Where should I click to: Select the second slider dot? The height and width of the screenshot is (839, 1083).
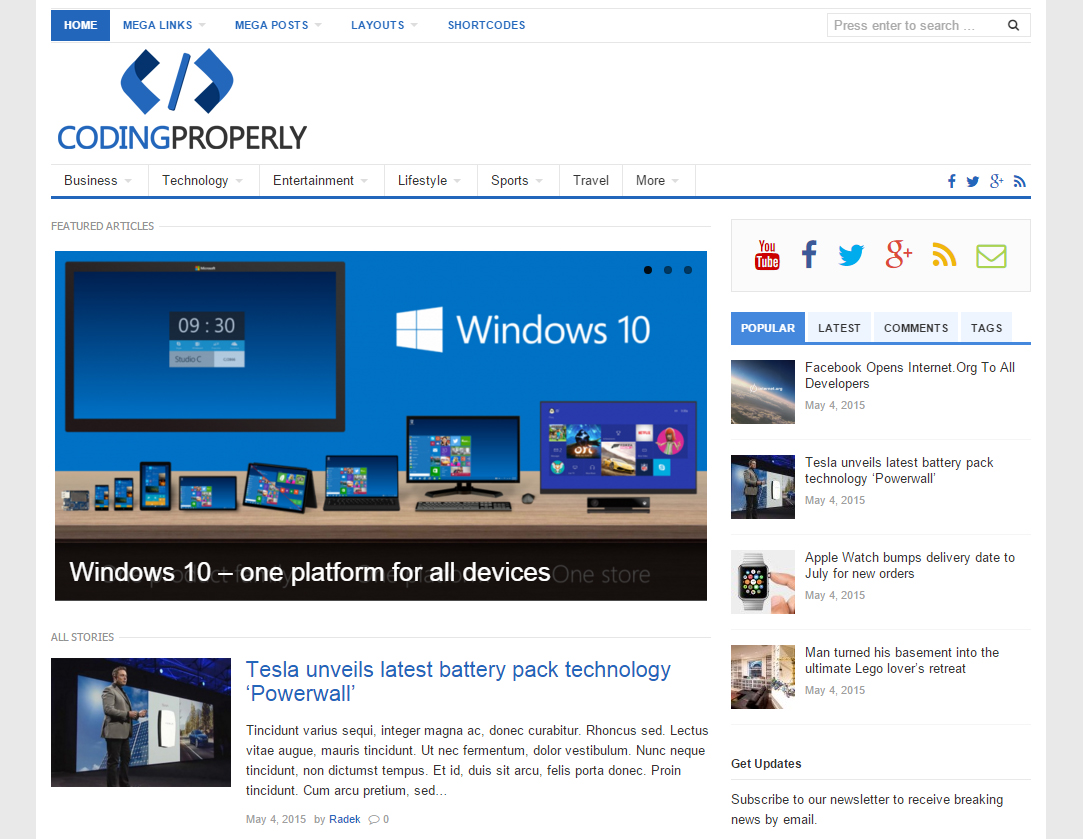(x=668, y=270)
